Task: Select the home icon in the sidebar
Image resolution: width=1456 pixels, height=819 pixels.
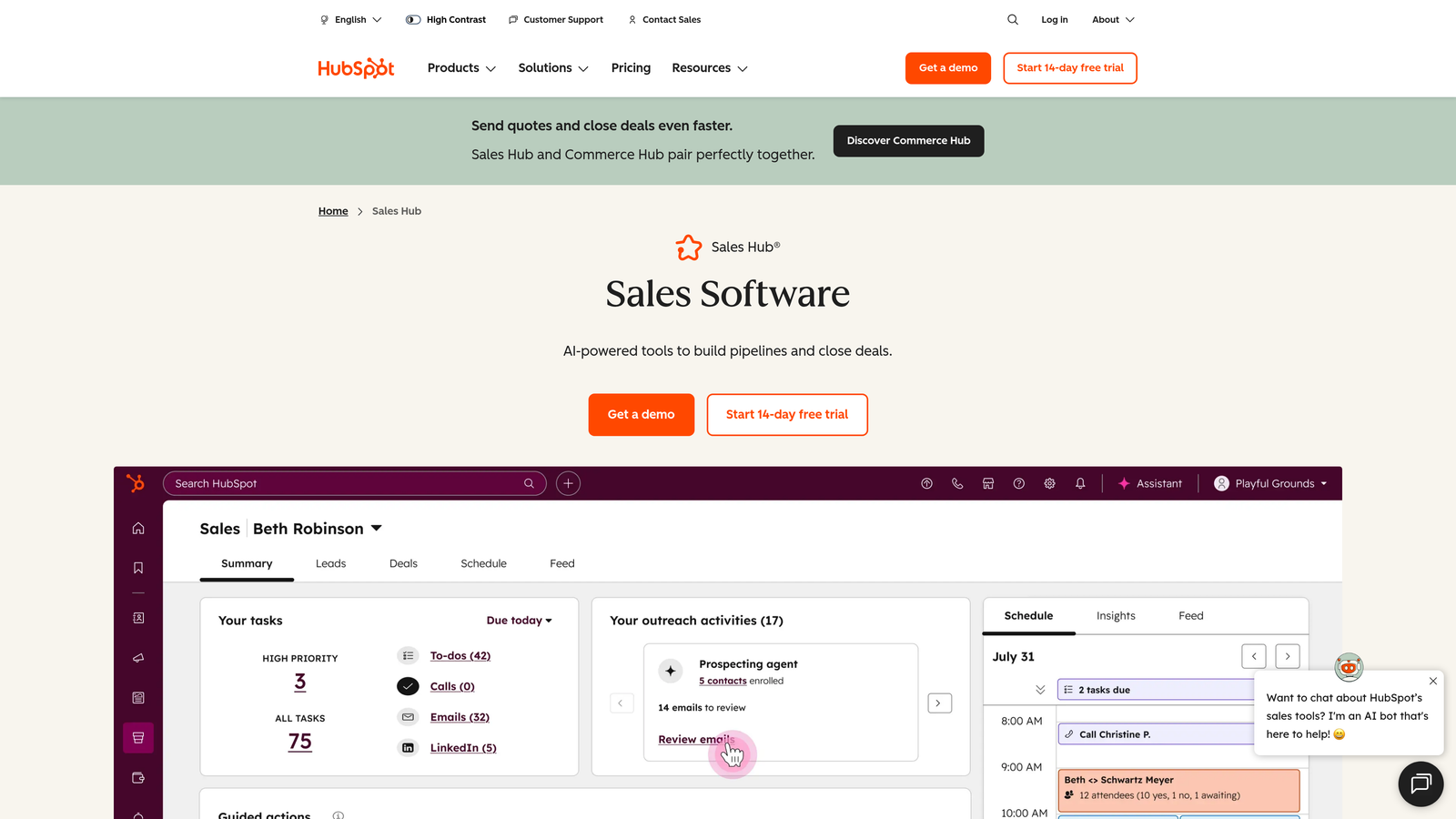Action: (137, 528)
